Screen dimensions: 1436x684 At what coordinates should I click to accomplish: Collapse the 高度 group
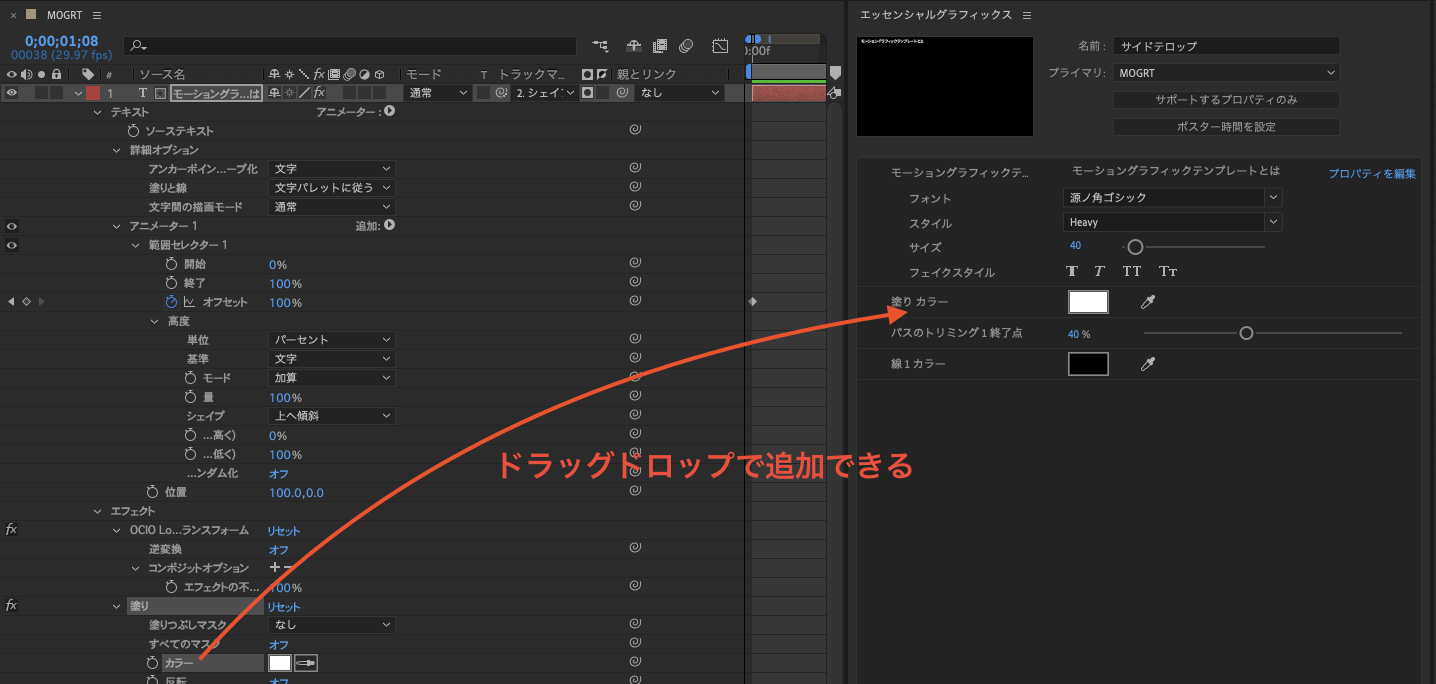154,321
